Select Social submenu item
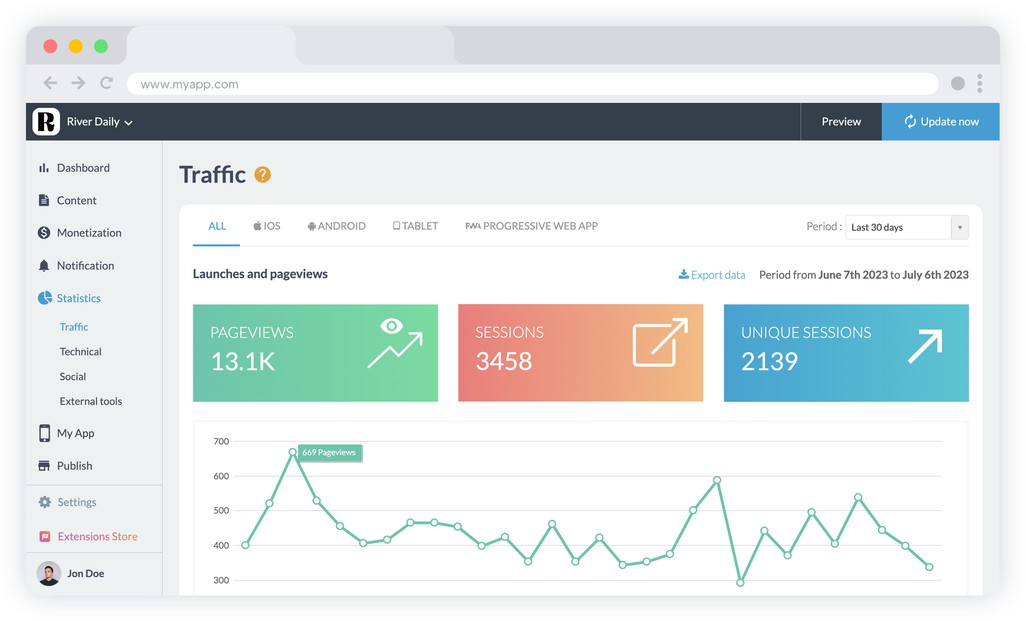The image size is (1026, 621). coord(73,376)
